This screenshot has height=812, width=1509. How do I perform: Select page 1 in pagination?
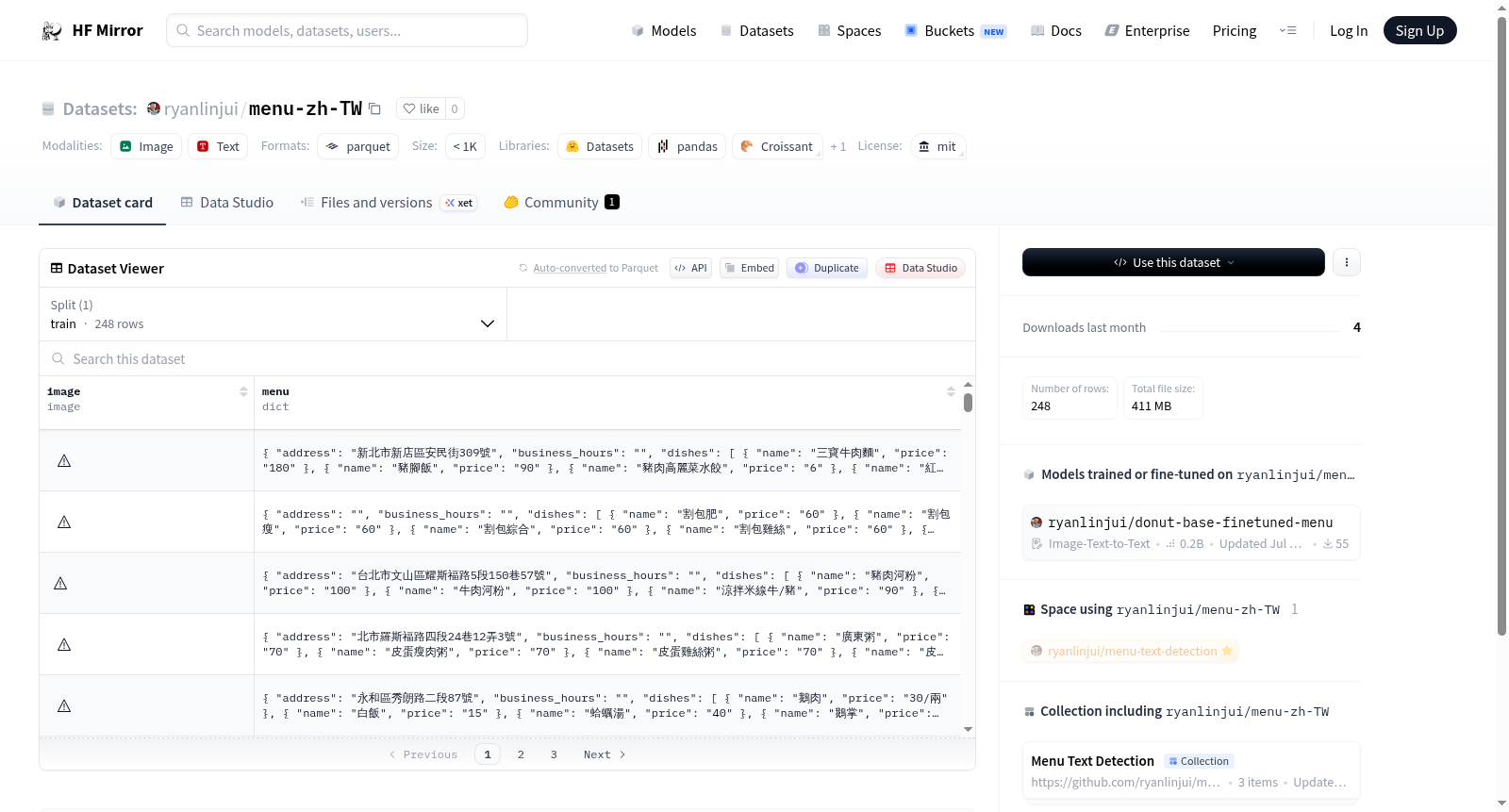pos(488,754)
